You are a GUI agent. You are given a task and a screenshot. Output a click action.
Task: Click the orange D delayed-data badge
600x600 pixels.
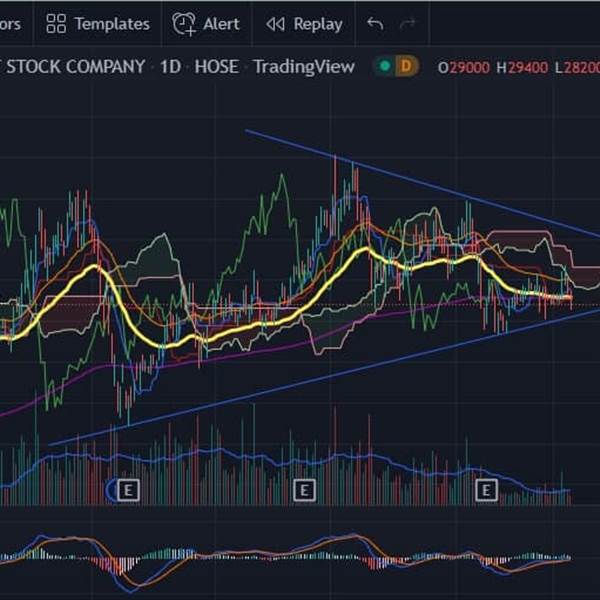click(406, 66)
